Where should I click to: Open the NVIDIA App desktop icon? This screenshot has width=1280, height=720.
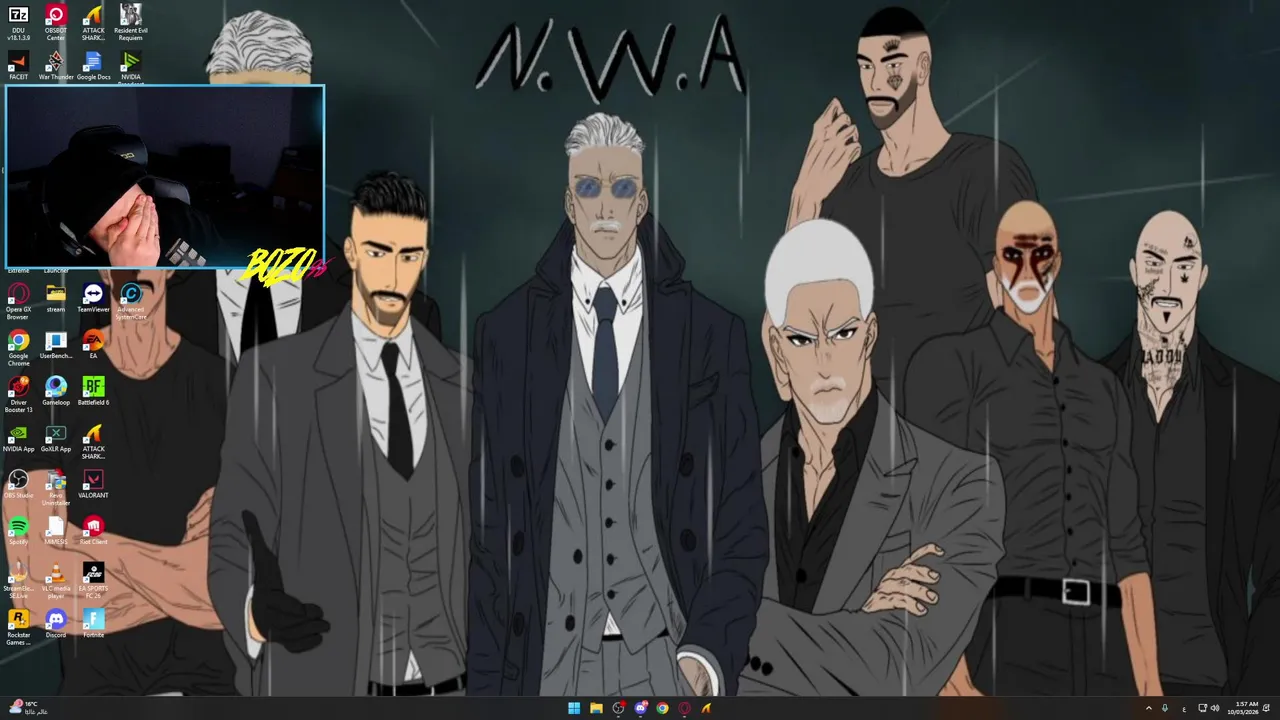tap(18, 438)
